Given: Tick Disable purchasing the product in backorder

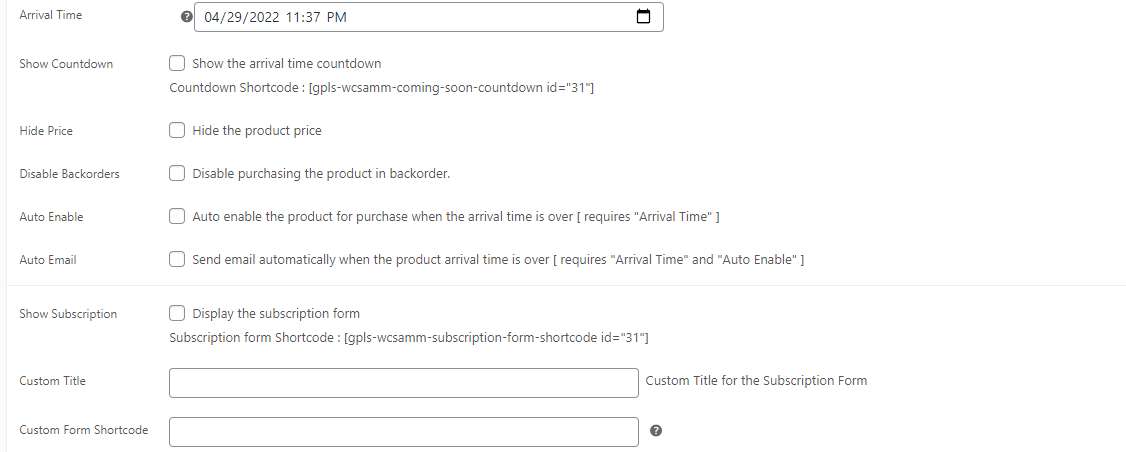Looking at the screenshot, I should [x=177, y=173].
